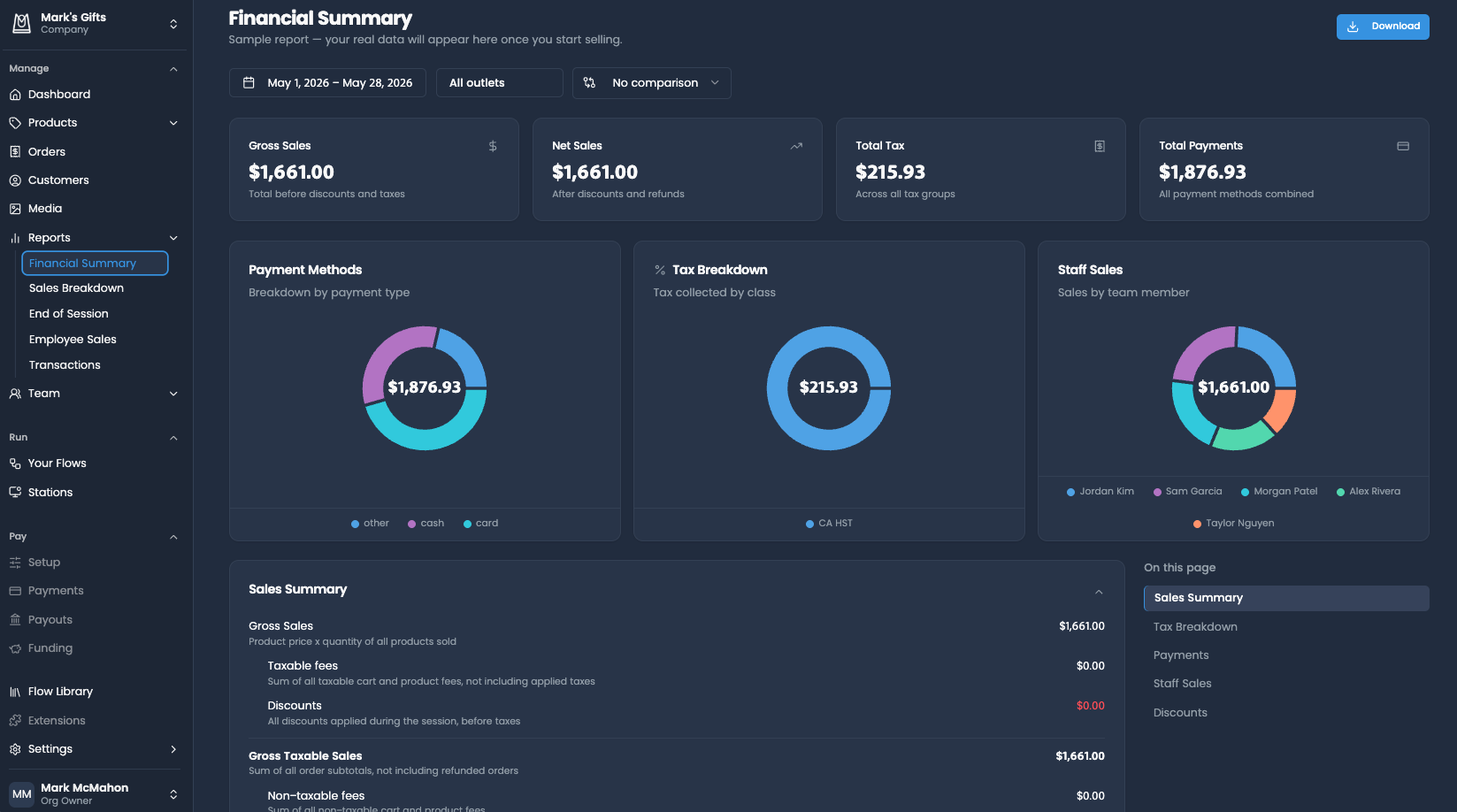The height and width of the screenshot is (812, 1457).
Task: Collapse the Pay section
Action: tap(173, 537)
